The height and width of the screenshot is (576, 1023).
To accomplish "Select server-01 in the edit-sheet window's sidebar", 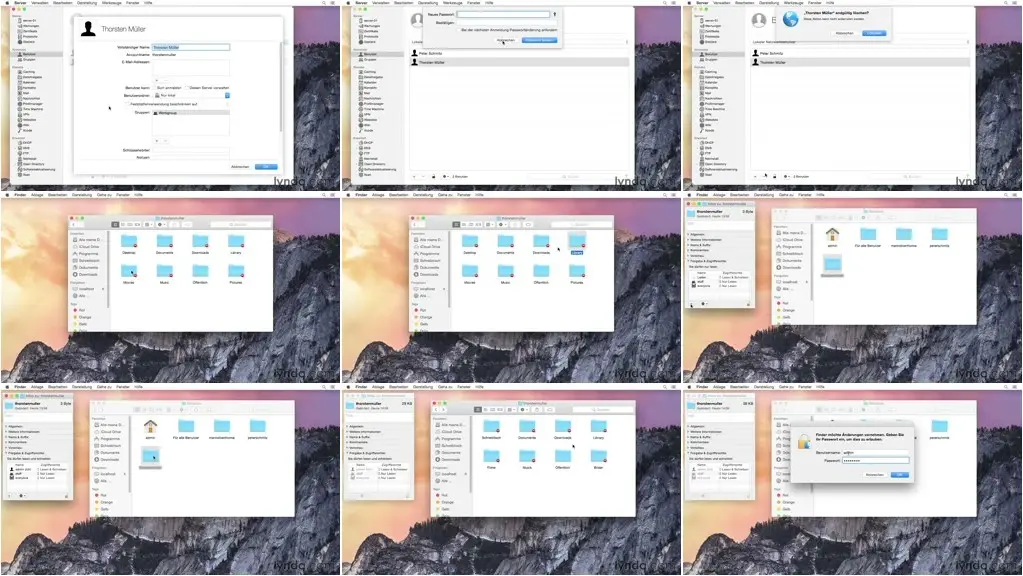I will (x=29, y=21).
